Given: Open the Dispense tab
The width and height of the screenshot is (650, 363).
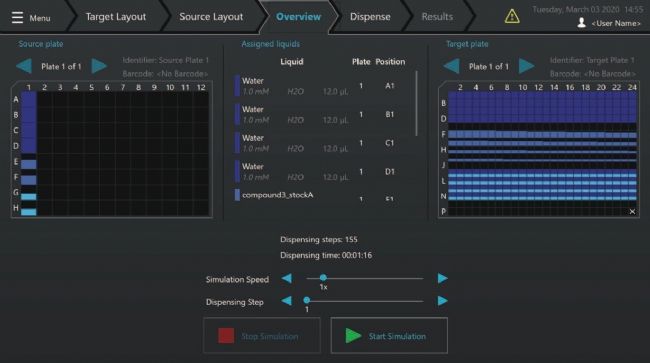Looking at the screenshot, I should coord(370,17).
